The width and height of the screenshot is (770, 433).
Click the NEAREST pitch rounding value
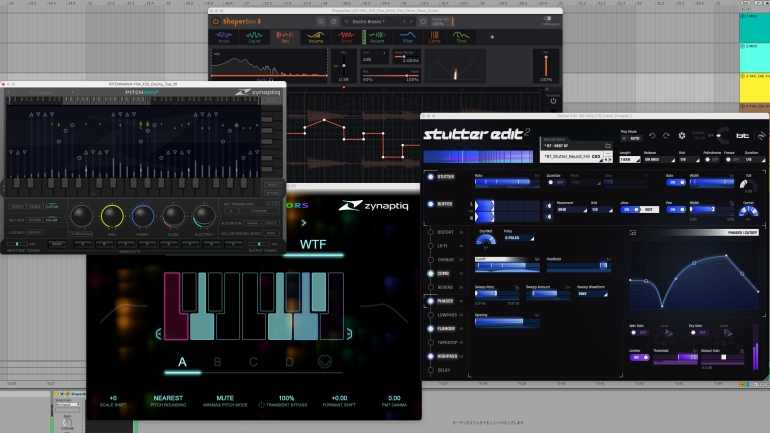[168, 398]
